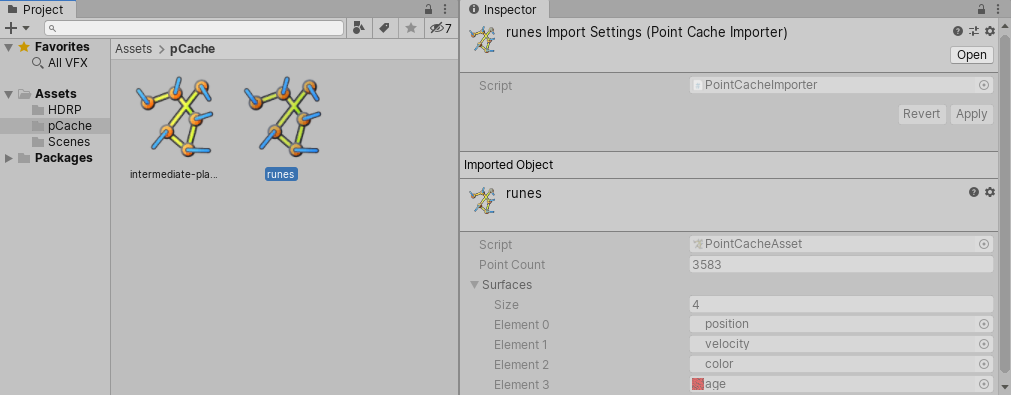The height and width of the screenshot is (395, 1011).
Task: Click the object picker for PointCacheImporter script
Action: tap(984, 84)
